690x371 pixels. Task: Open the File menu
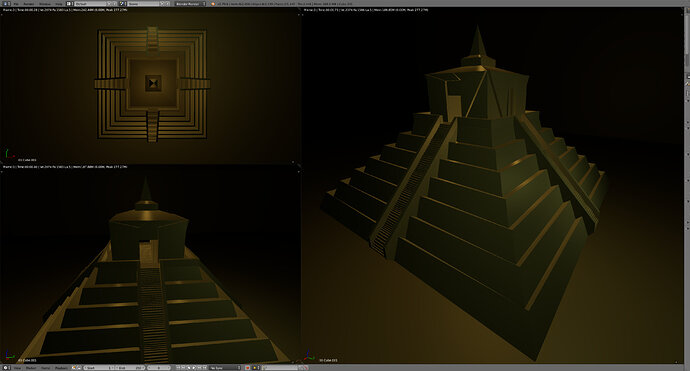pyautogui.click(x=16, y=4)
